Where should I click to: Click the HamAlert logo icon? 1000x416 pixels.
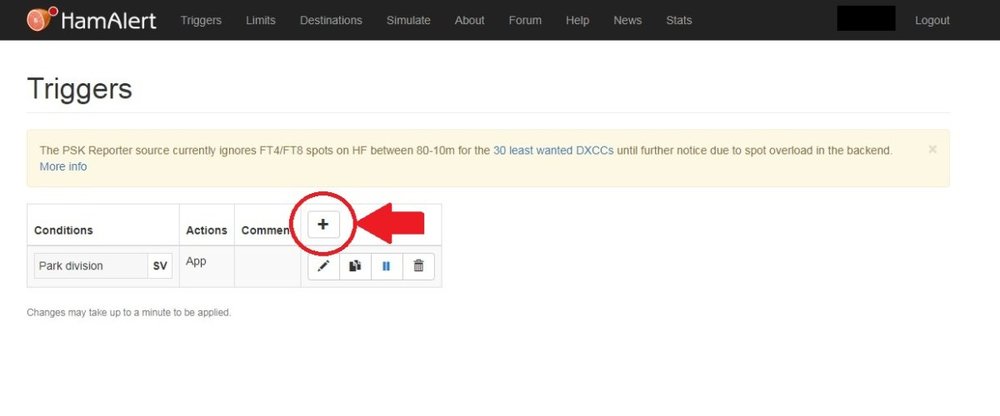39,19
